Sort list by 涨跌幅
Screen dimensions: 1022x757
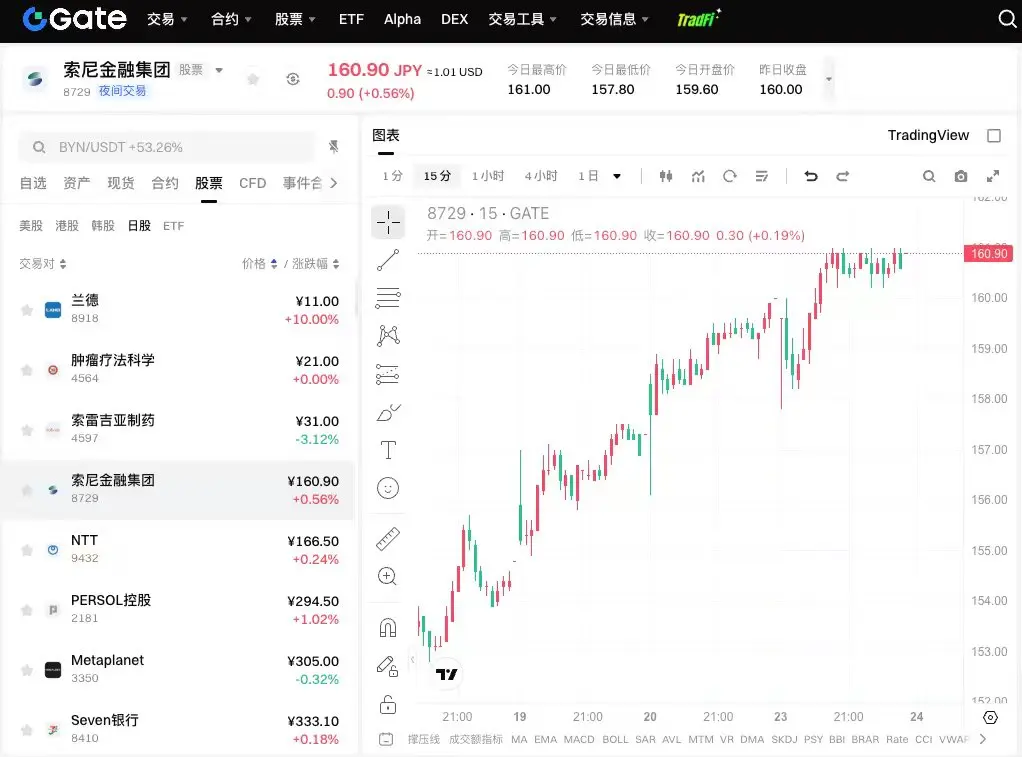pyautogui.click(x=315, y=263)
